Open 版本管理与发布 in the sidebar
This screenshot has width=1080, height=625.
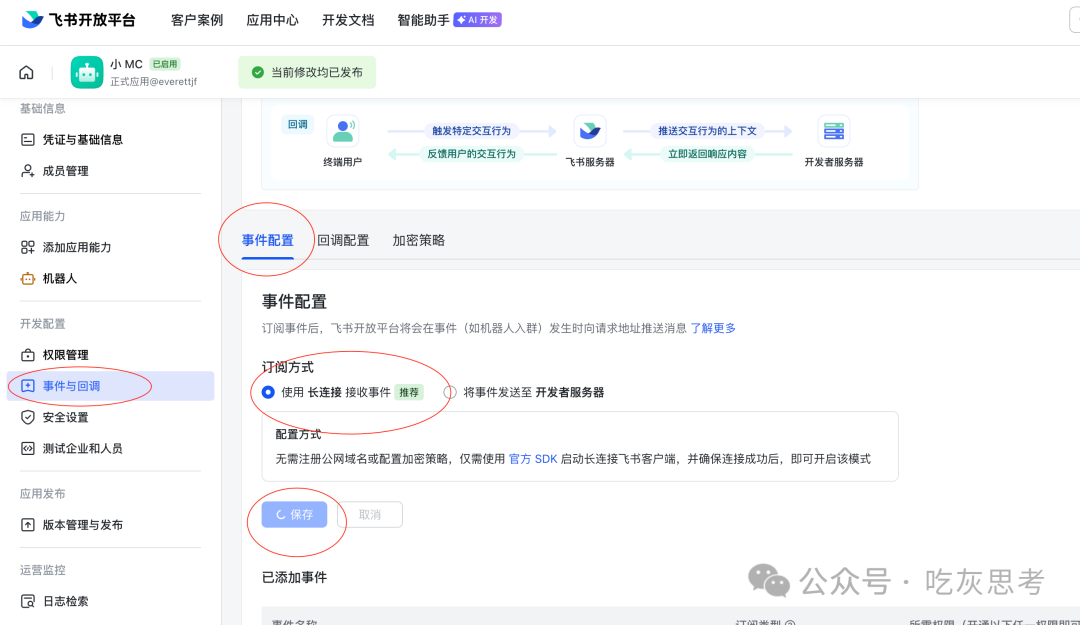[x=83, y=525]
